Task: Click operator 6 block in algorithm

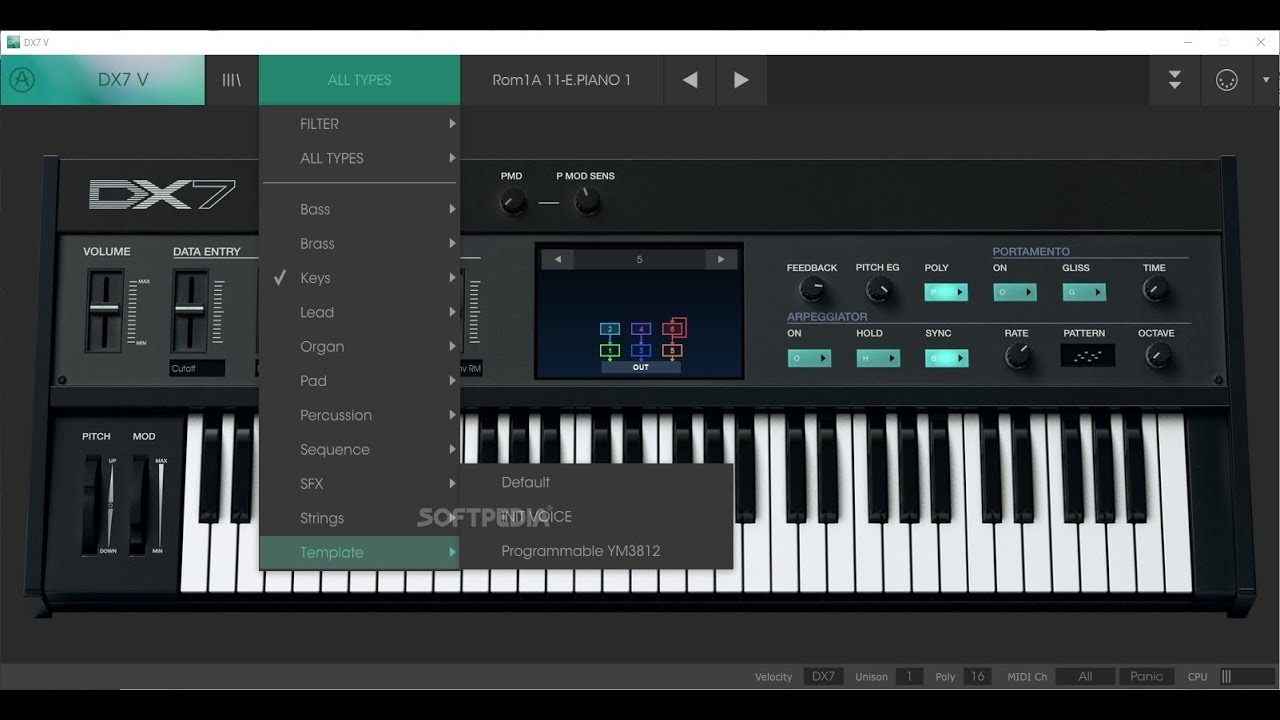Action: [674, 328]
